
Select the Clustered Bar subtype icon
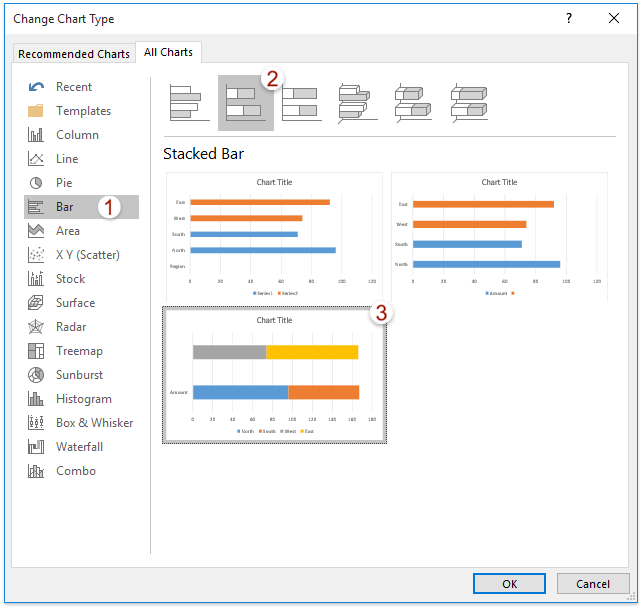click(189, 103)
